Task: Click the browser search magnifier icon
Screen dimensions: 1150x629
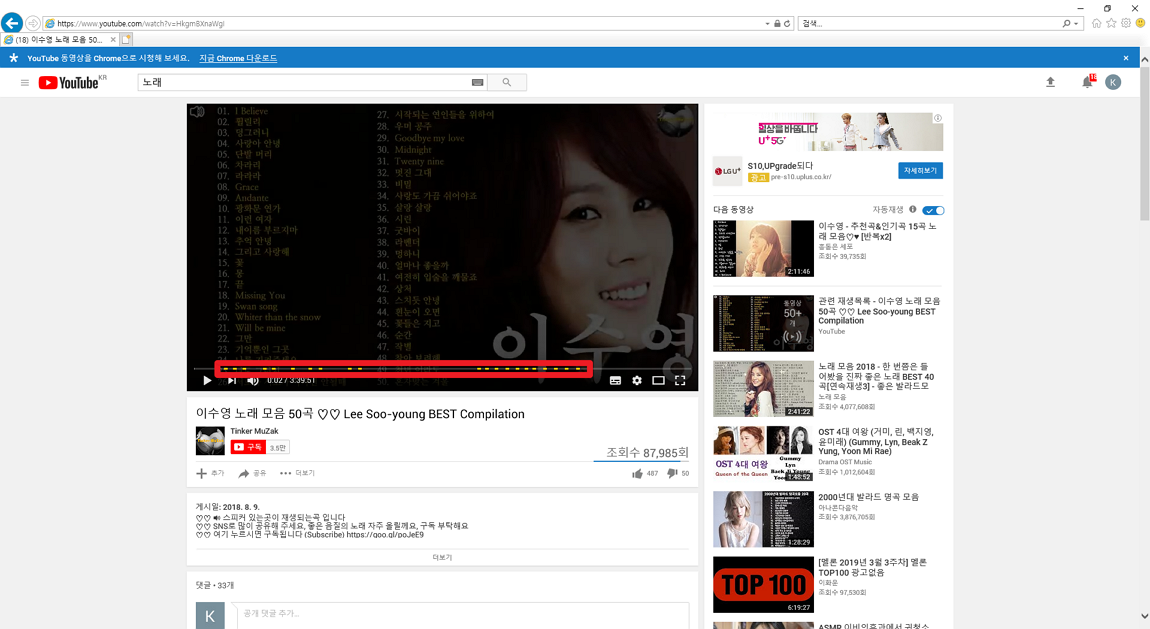Action: 1066,23
